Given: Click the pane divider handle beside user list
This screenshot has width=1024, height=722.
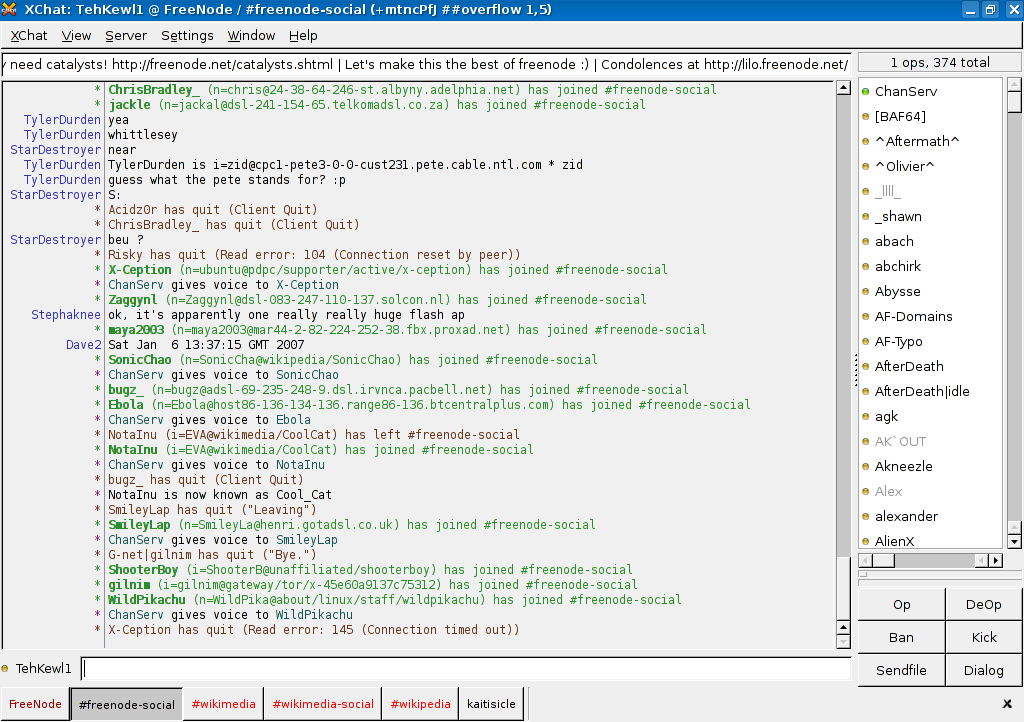Looking at the screenshot, I should point(855,370).
